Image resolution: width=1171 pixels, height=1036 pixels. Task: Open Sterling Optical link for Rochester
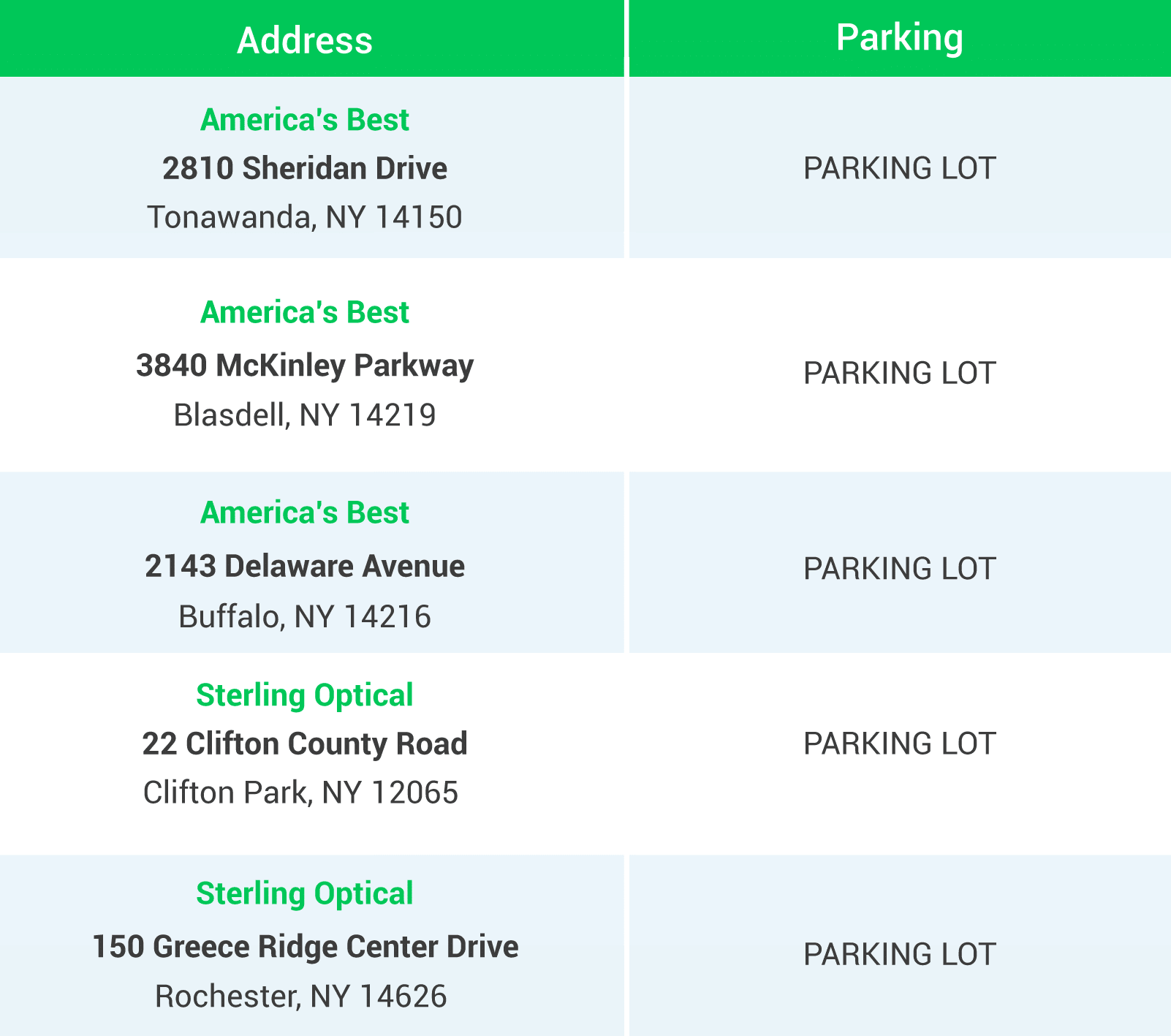(305, 894)
